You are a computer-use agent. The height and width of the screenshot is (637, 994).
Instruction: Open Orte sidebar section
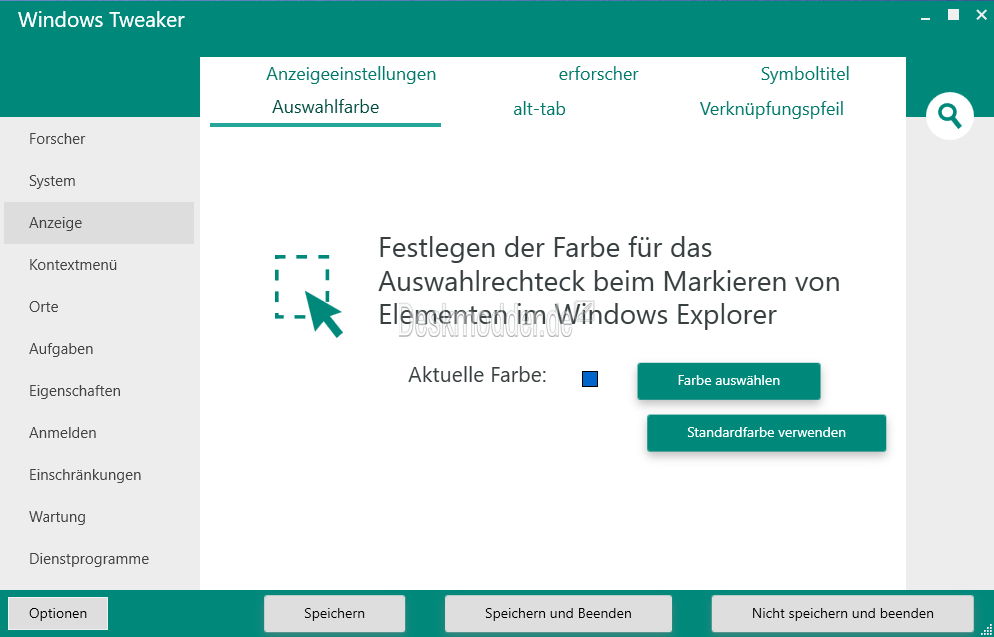click(99, 307)
